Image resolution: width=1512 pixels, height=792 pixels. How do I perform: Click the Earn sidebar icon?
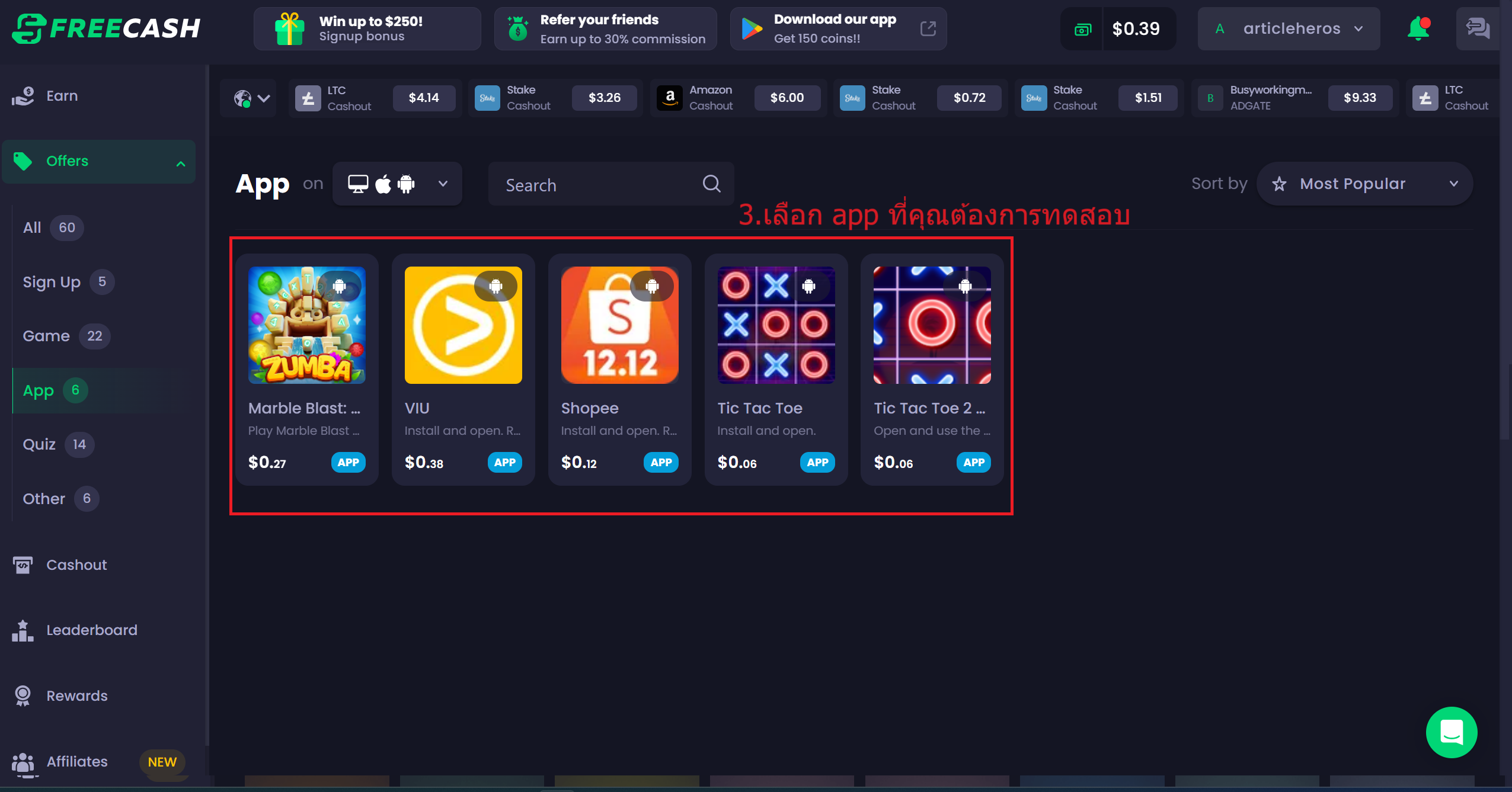23,96
